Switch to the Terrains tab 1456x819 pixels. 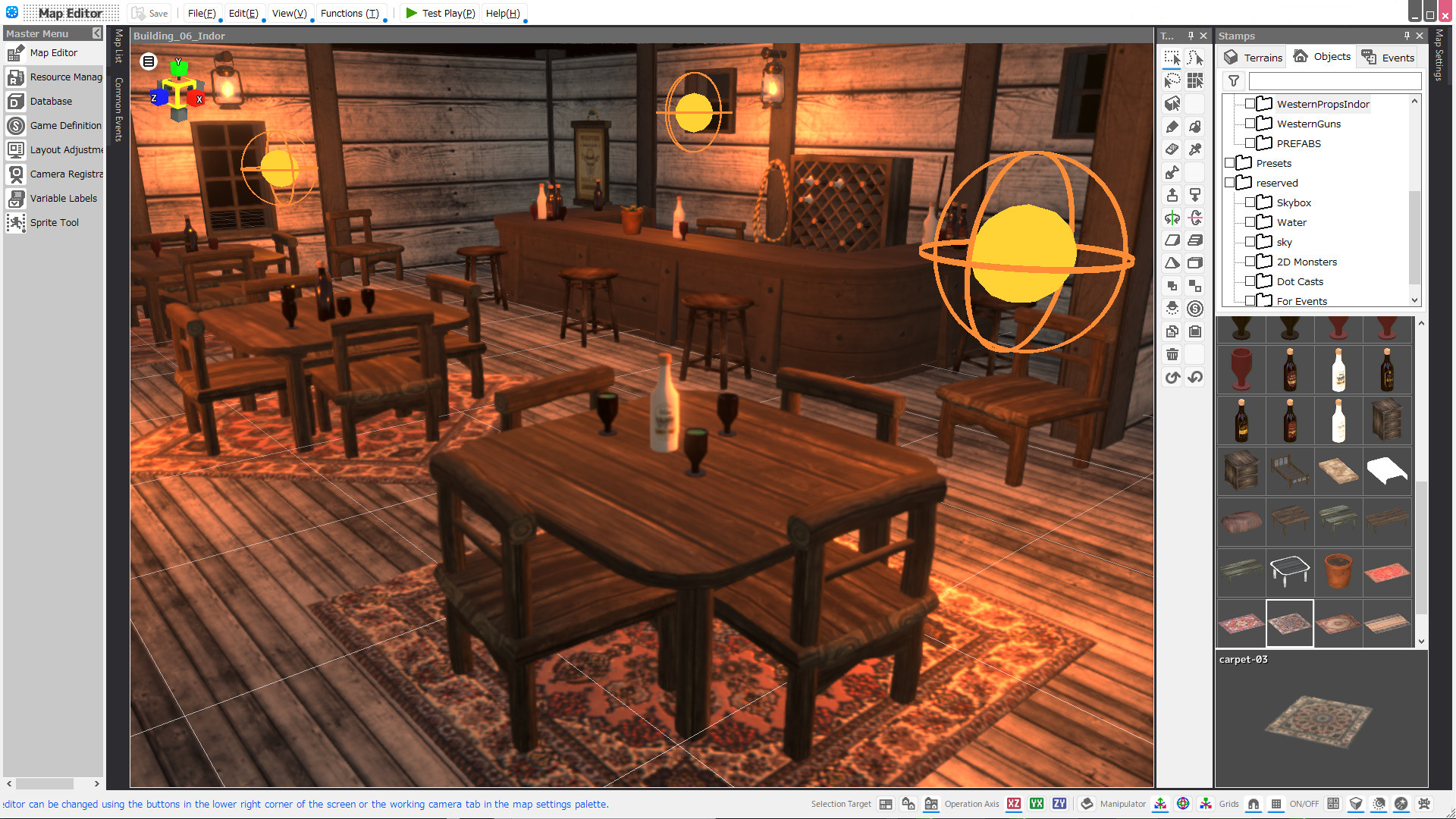tap(1252, 57)
